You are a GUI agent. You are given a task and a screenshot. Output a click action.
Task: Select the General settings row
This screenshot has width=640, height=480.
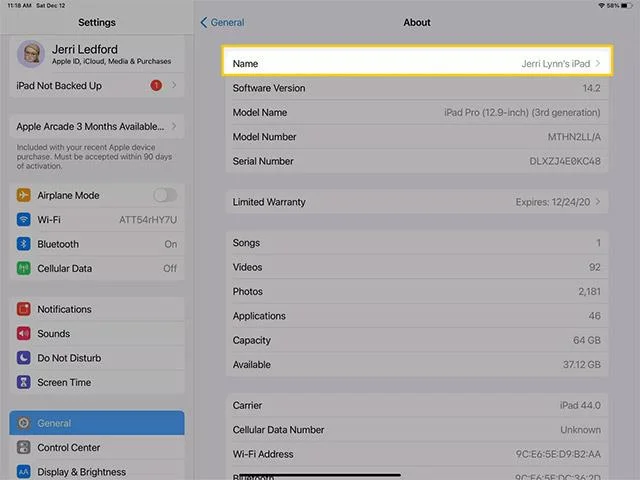(97, 423)
